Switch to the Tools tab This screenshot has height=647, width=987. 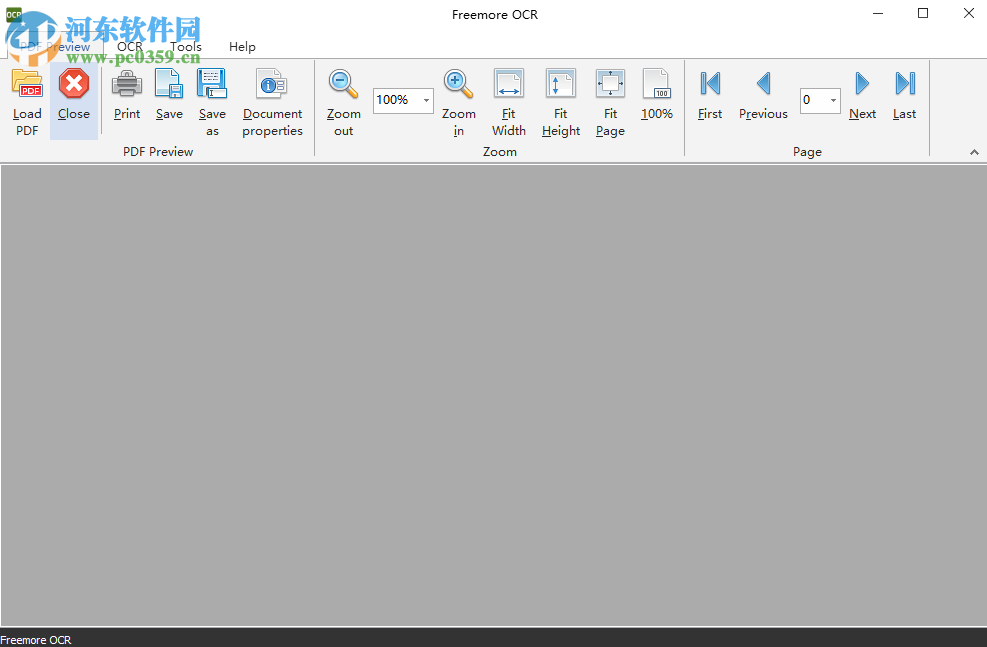[186, 47]
